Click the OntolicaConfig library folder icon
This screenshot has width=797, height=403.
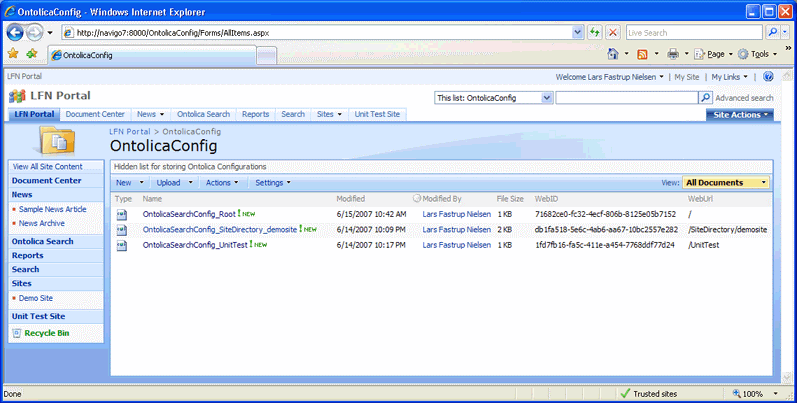coord(55,141)
